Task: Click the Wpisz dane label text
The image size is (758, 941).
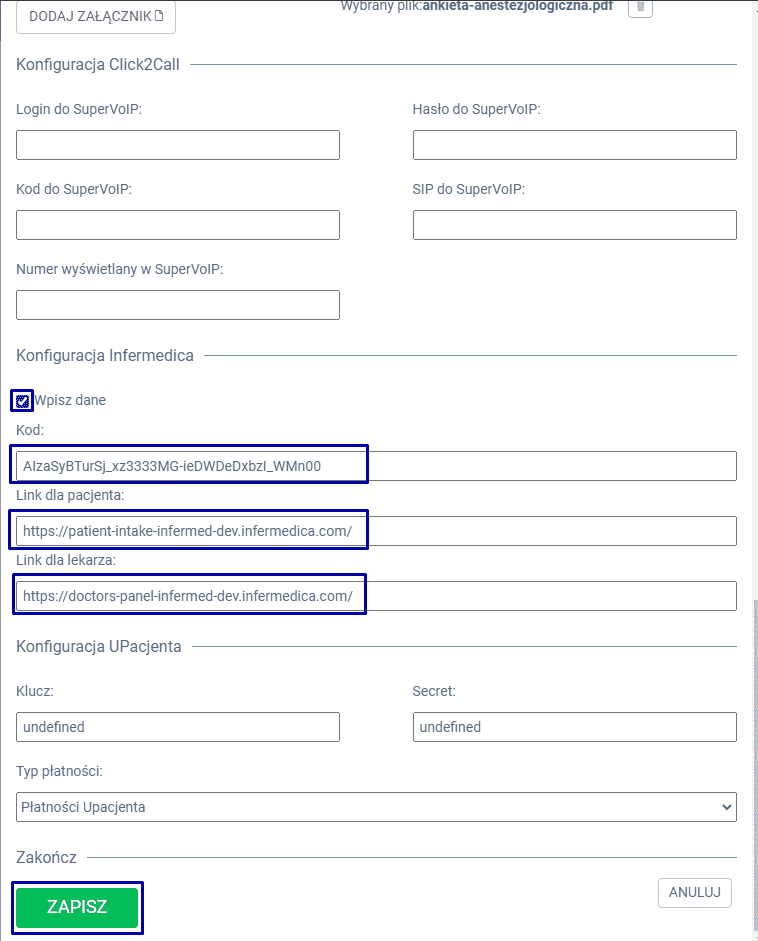Action: tap(70, 400)
